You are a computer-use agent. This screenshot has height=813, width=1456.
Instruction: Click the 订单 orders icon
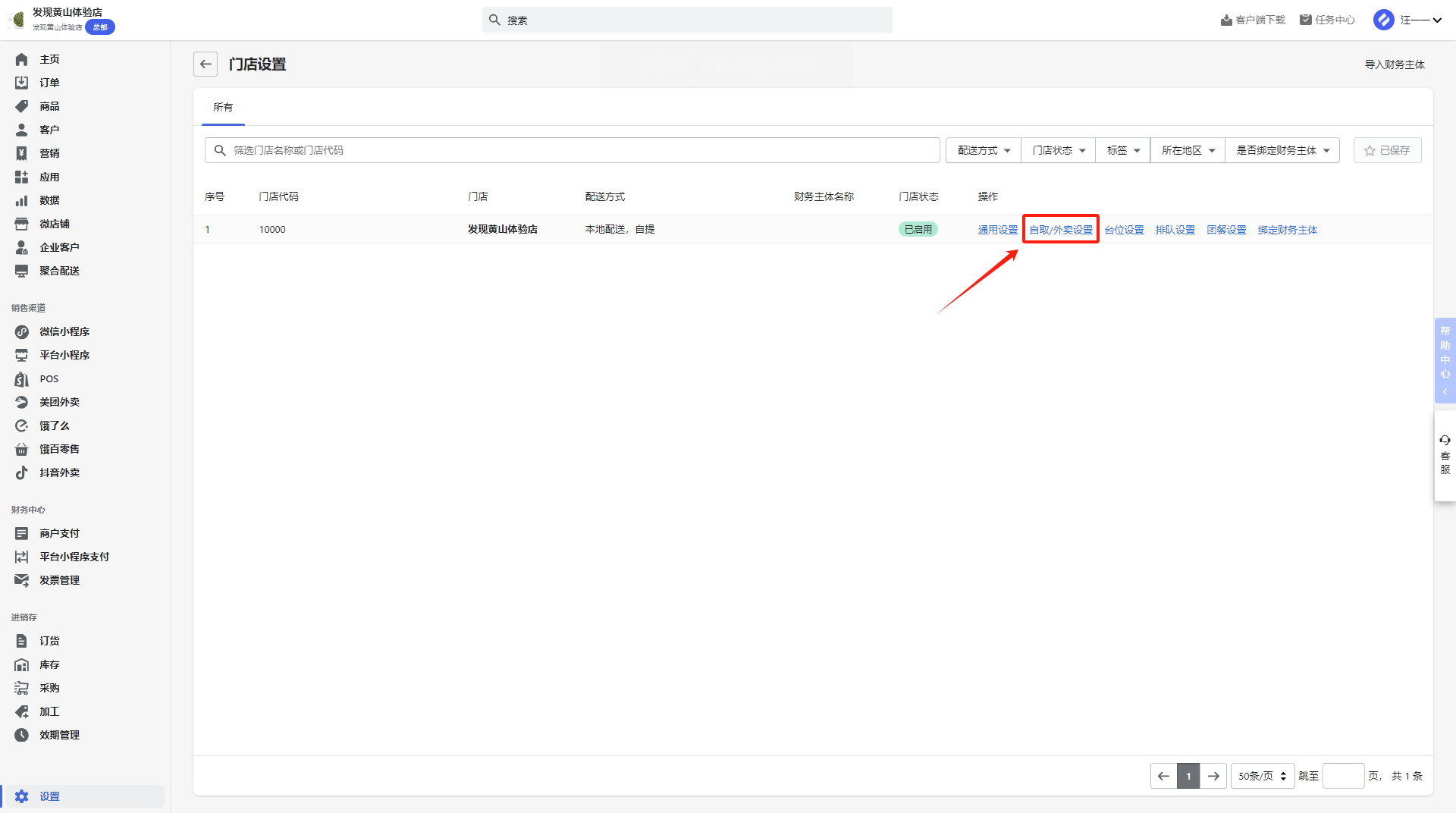(21, 83)
